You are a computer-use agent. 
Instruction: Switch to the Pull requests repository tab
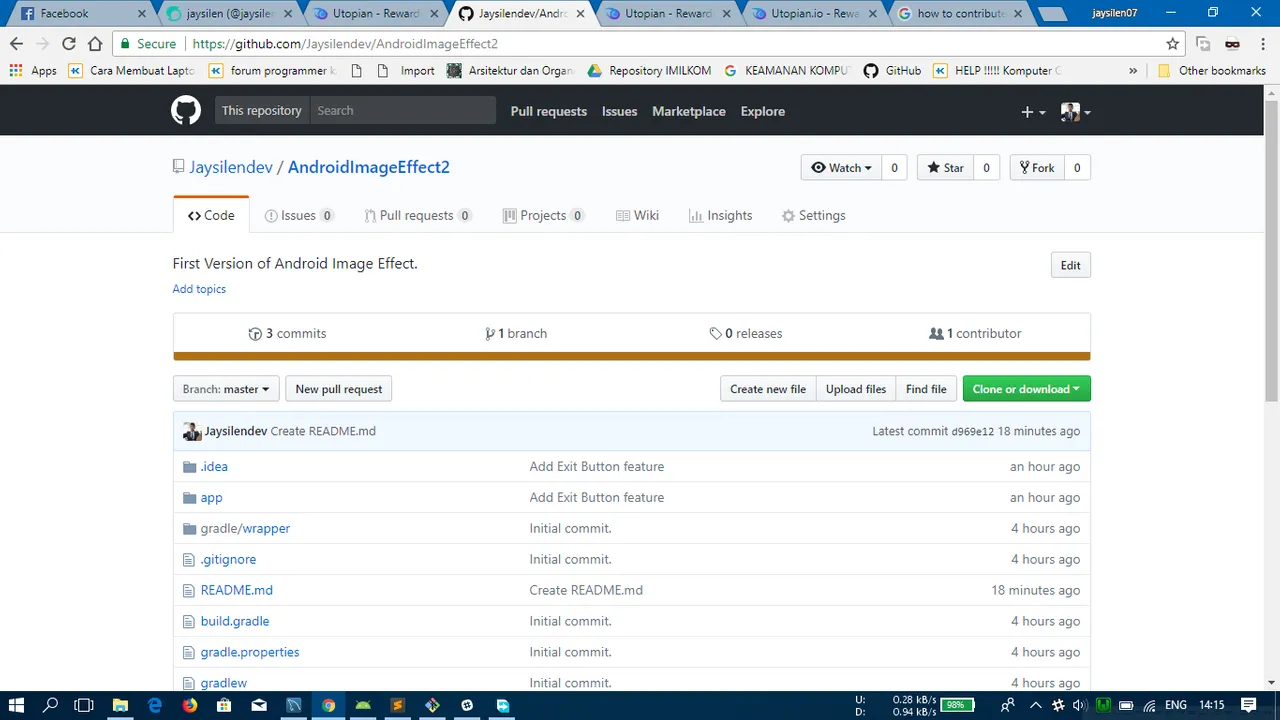coord(417,216)
